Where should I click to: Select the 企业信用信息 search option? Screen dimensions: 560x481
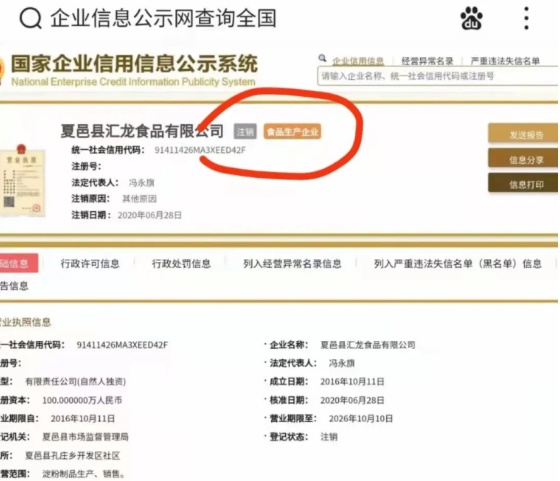click(x=358, y=61)
